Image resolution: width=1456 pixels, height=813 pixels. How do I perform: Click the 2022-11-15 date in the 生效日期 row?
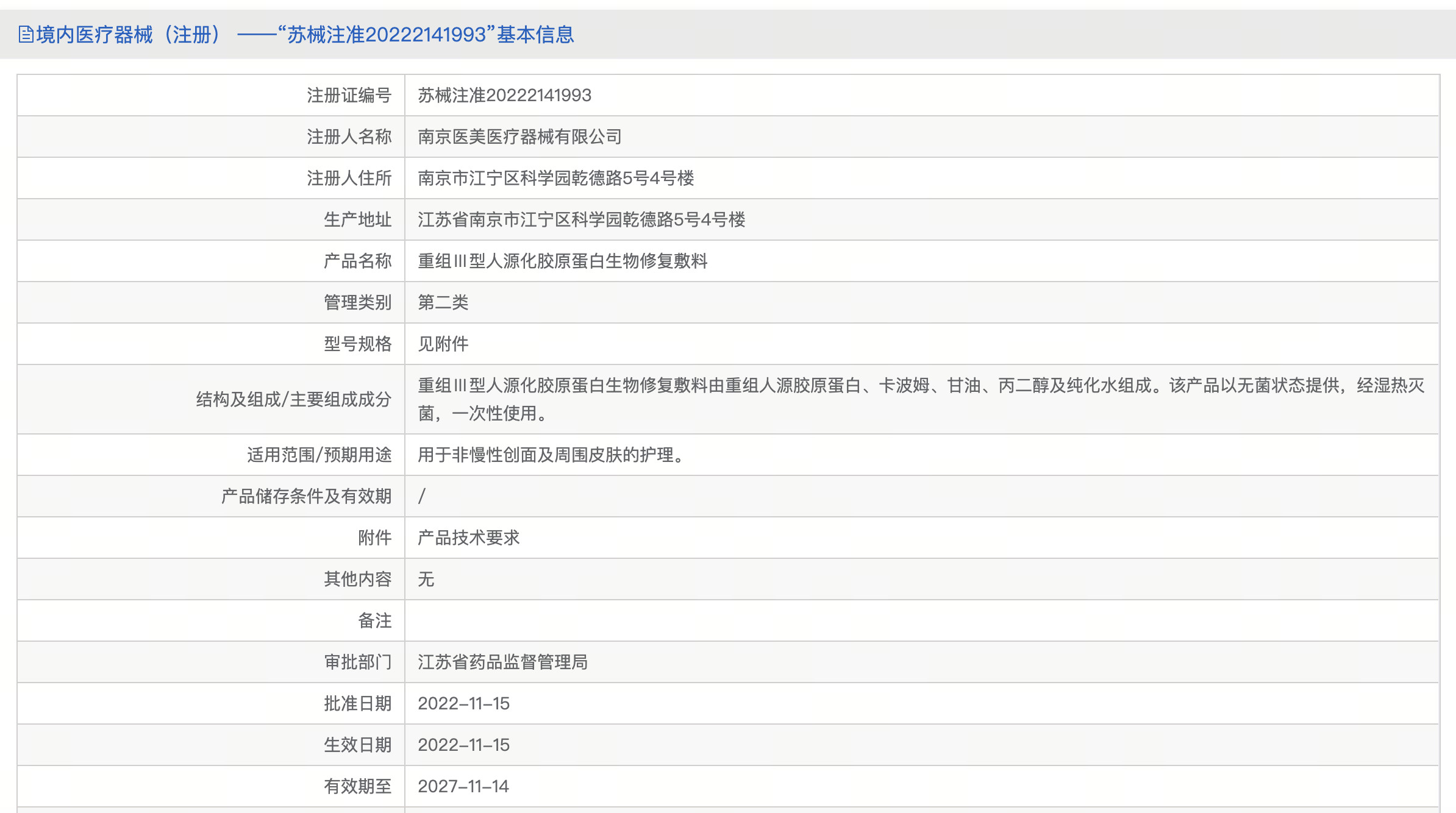pos(463,745)
